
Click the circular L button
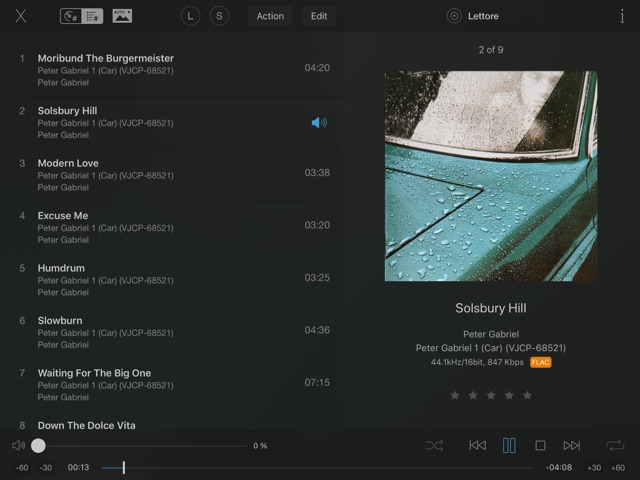[x=191, y=16]
